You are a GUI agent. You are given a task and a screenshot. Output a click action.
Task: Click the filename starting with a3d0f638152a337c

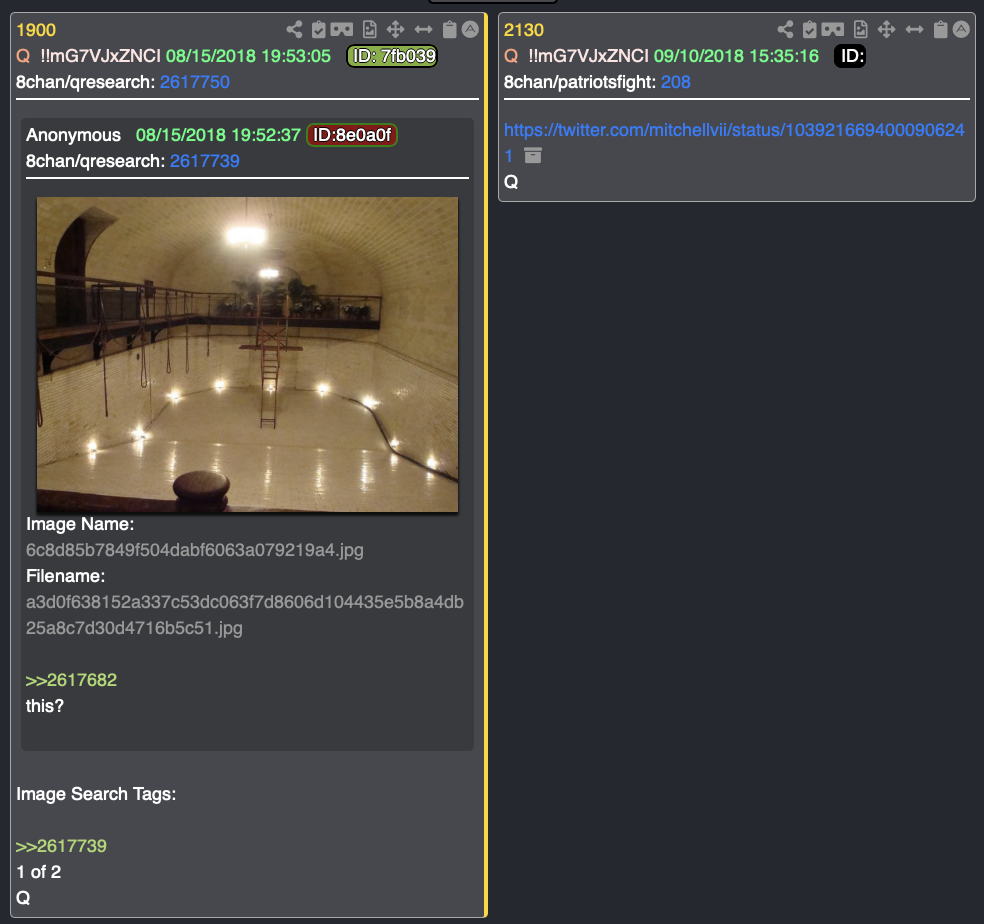[x=245, y=615]
